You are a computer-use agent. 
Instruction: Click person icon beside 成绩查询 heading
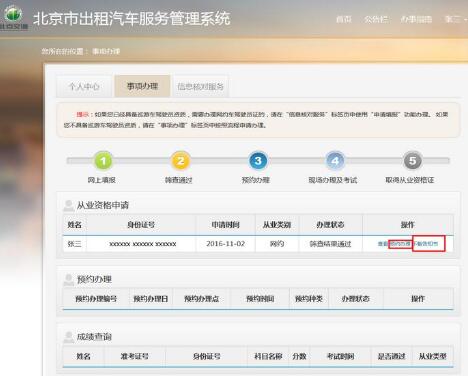(69, 337)
